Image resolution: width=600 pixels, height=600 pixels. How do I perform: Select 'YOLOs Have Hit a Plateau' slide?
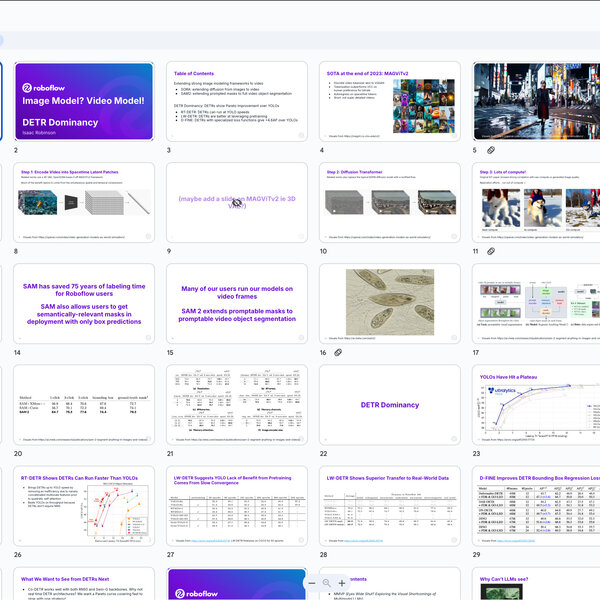click(x=536, y=404)
